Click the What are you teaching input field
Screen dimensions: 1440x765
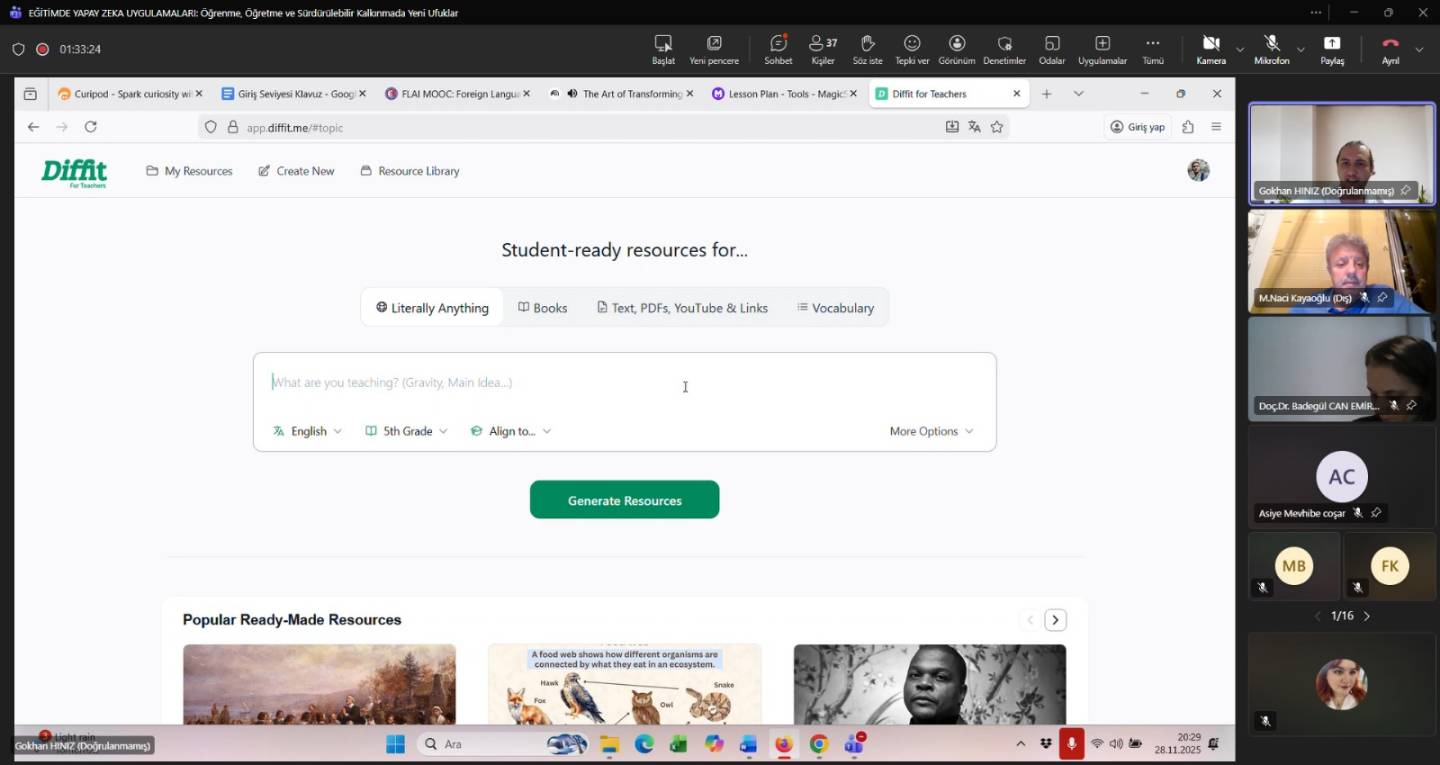pos(600,383)
